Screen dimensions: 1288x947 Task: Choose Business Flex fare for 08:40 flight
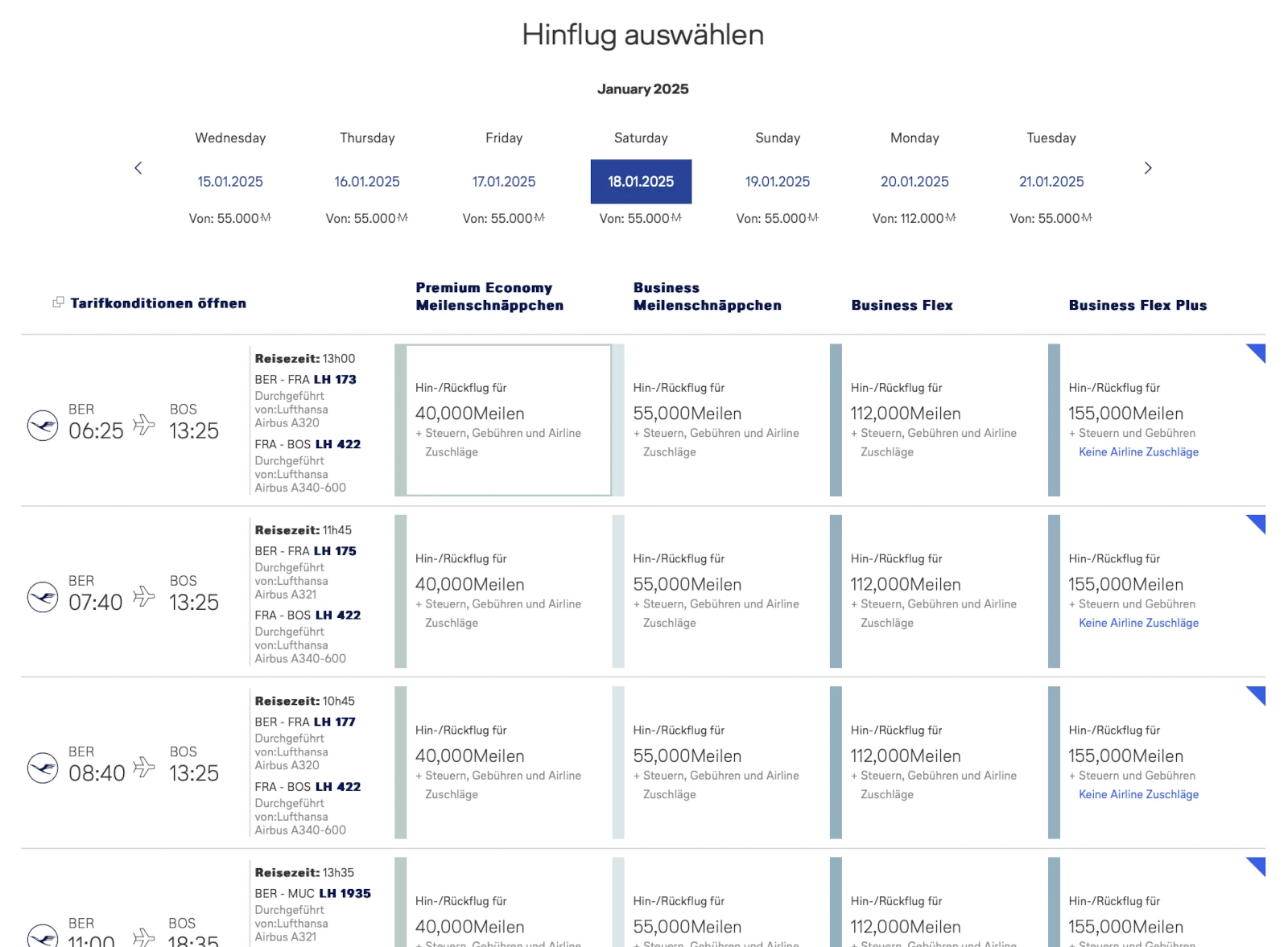[939, 763]
